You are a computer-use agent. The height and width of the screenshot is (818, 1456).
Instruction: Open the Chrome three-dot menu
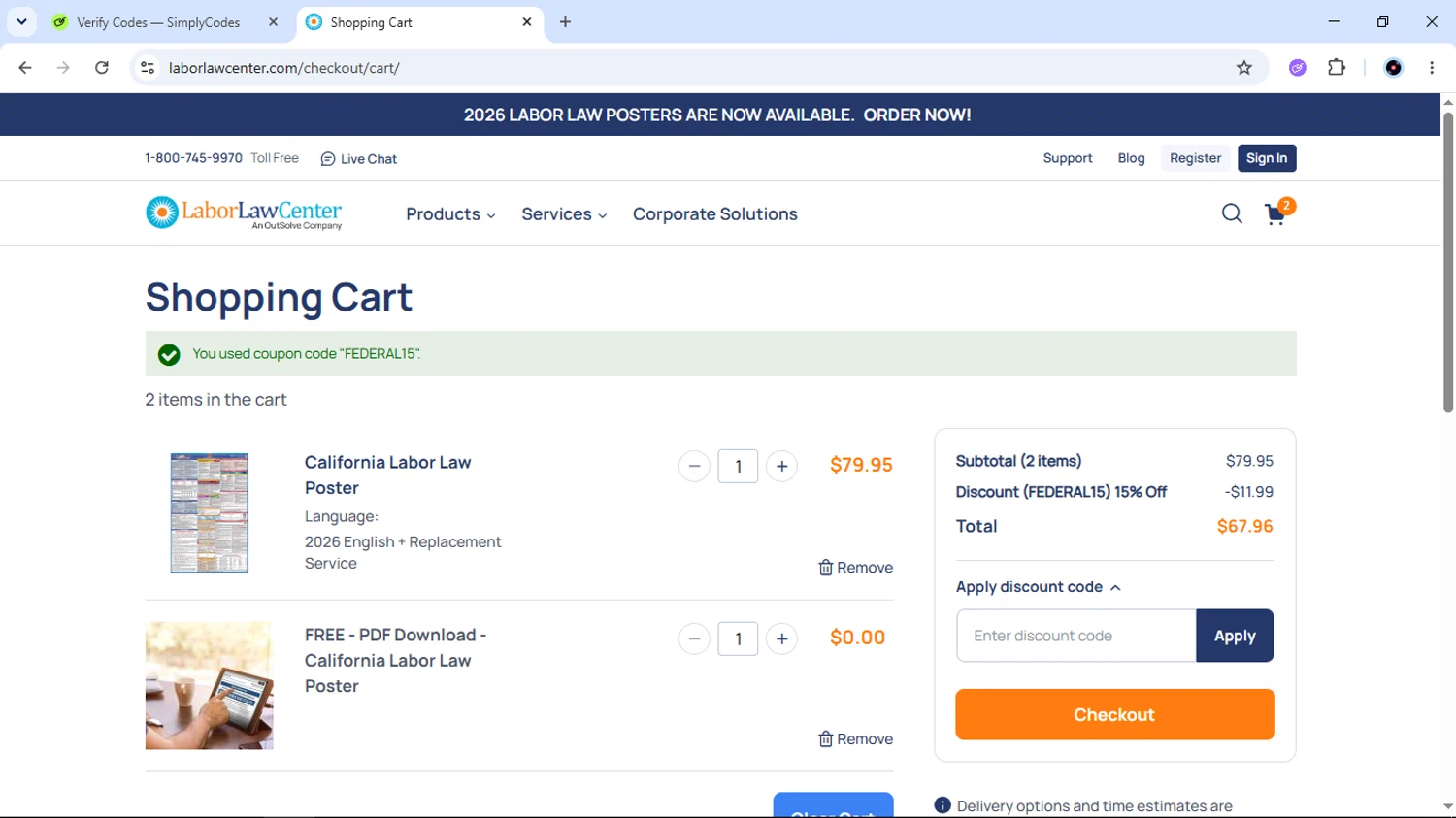pyautogui.click(x=1432, y=68)
